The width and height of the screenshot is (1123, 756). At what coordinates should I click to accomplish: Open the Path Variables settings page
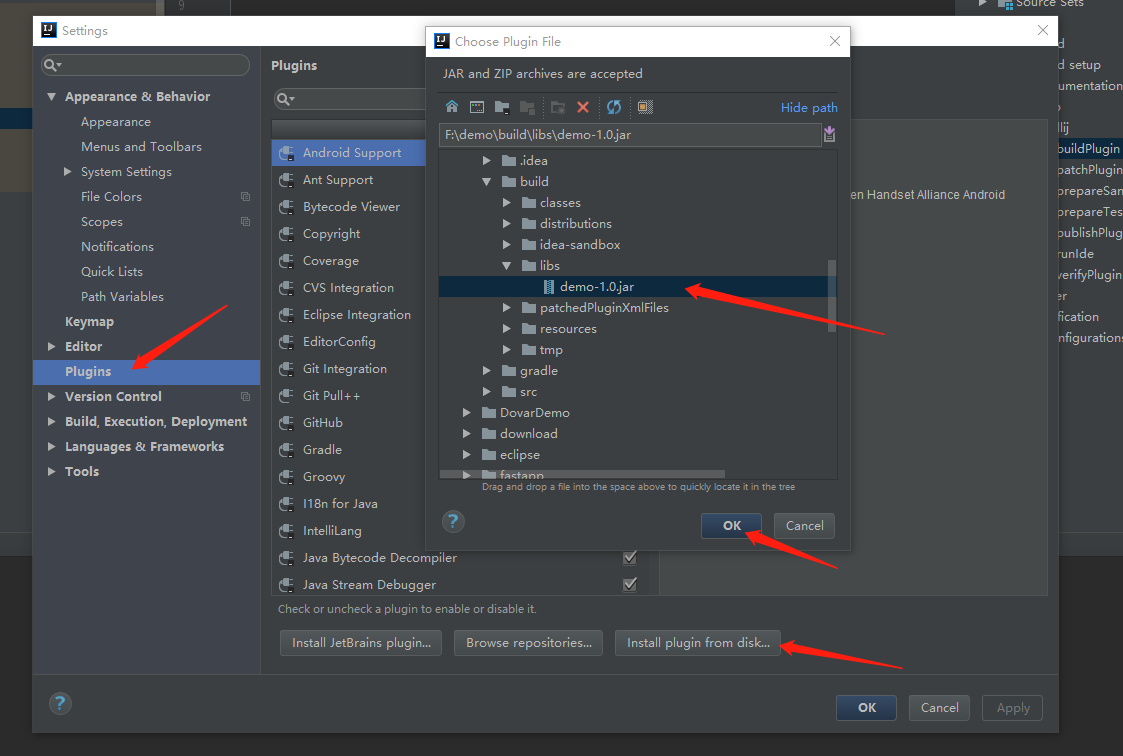click(122, 296)
